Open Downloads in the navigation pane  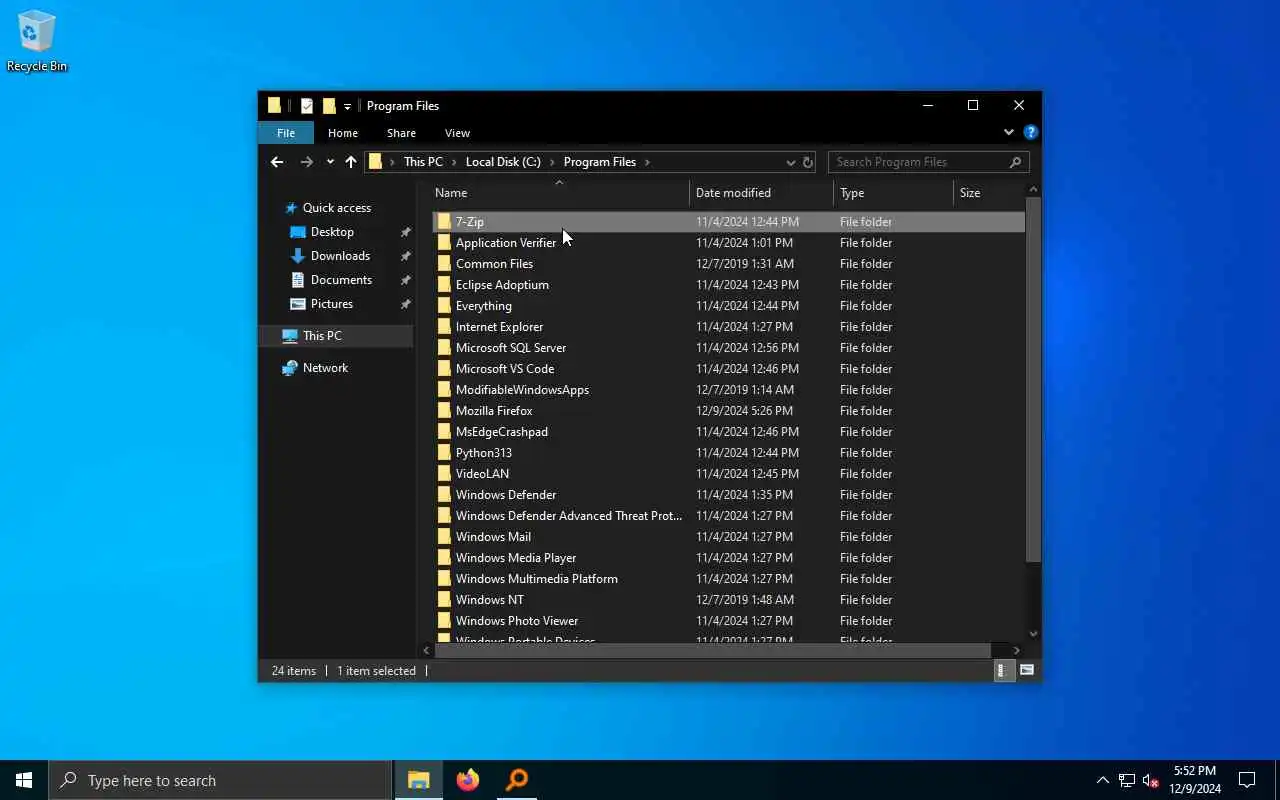point(340,256)
